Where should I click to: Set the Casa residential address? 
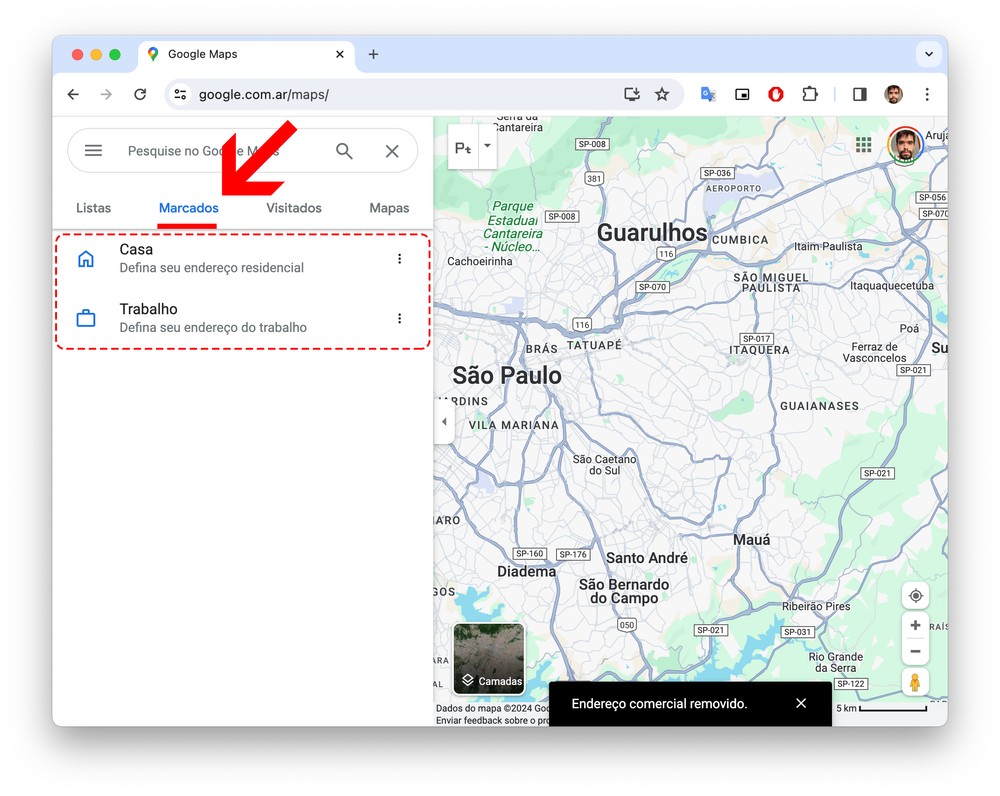pyautogui.click(x=210, y=258)
